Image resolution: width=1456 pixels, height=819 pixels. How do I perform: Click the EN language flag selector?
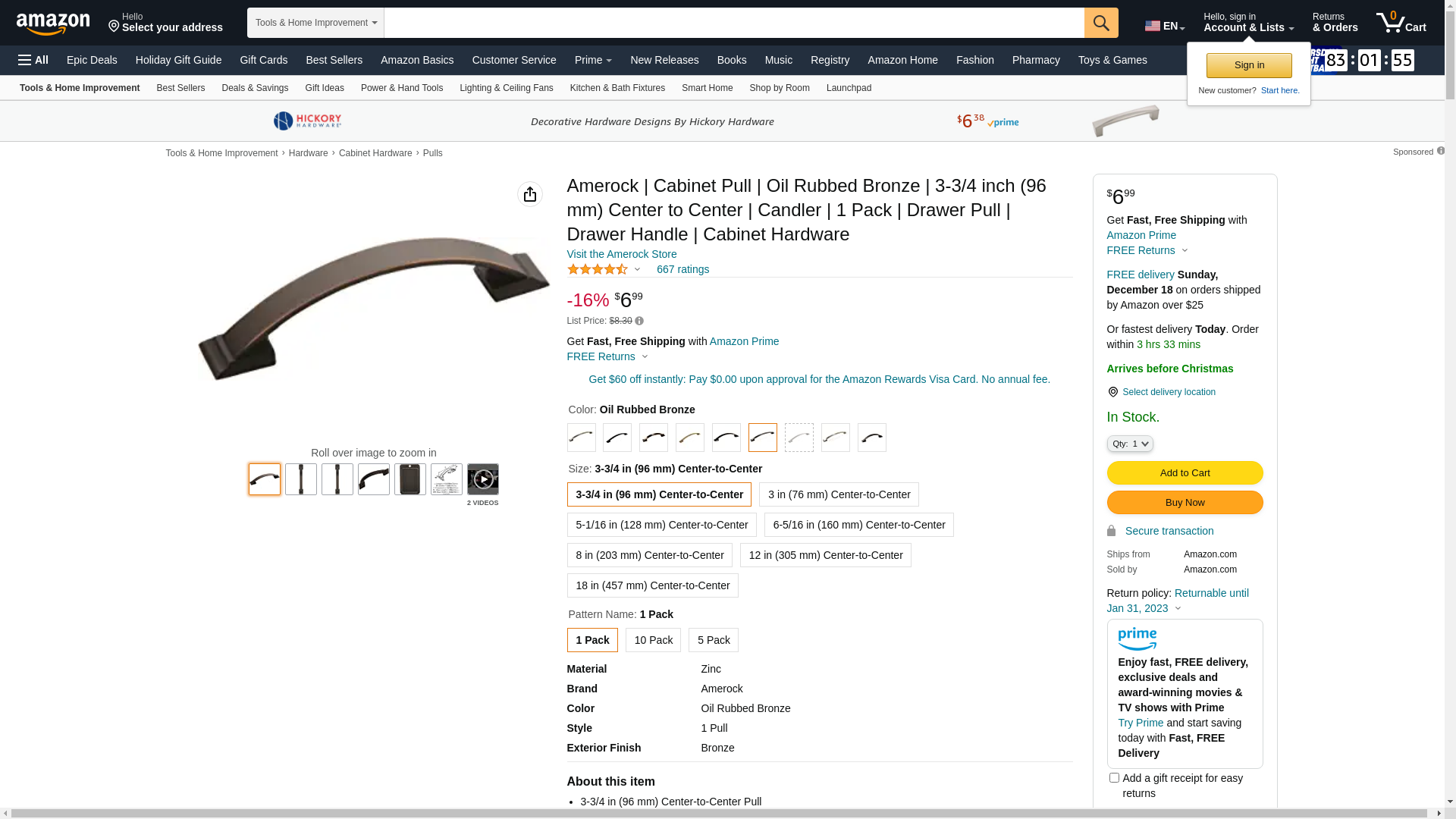click(1165, 26)
